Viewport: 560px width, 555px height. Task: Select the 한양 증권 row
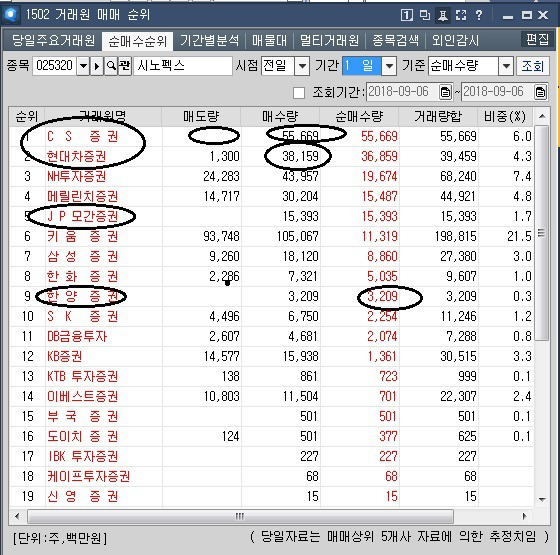[x=271, y=296]
